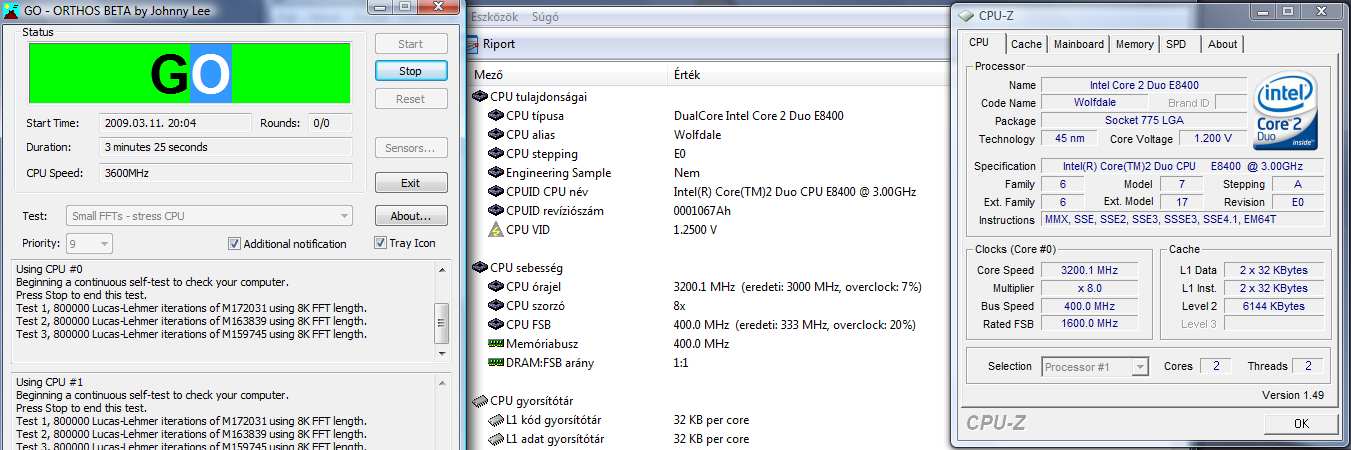Click the icon beside L1 adat gyorsítótár
This screenshot has height=450, width=1351.
pyautogui.click(x=496, y=439)
